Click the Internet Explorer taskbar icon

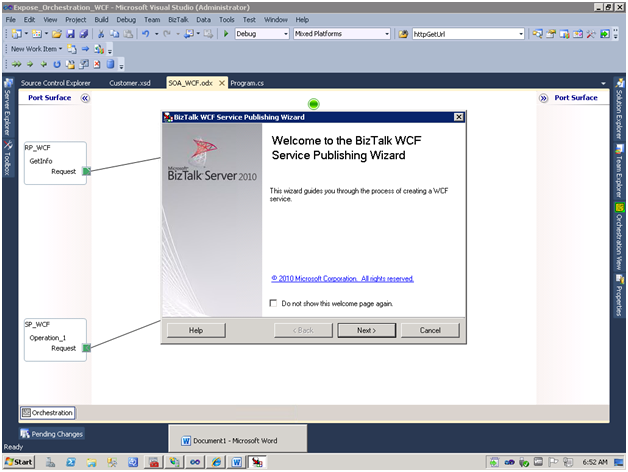point(216,462)
